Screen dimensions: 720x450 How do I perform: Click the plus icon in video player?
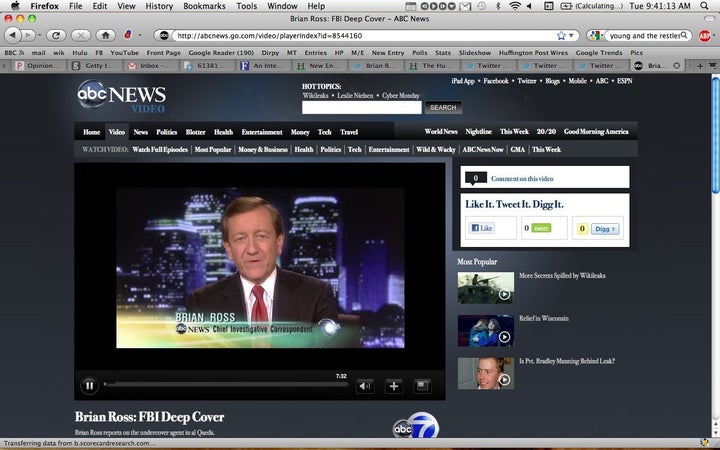click(x=394, y=386)
